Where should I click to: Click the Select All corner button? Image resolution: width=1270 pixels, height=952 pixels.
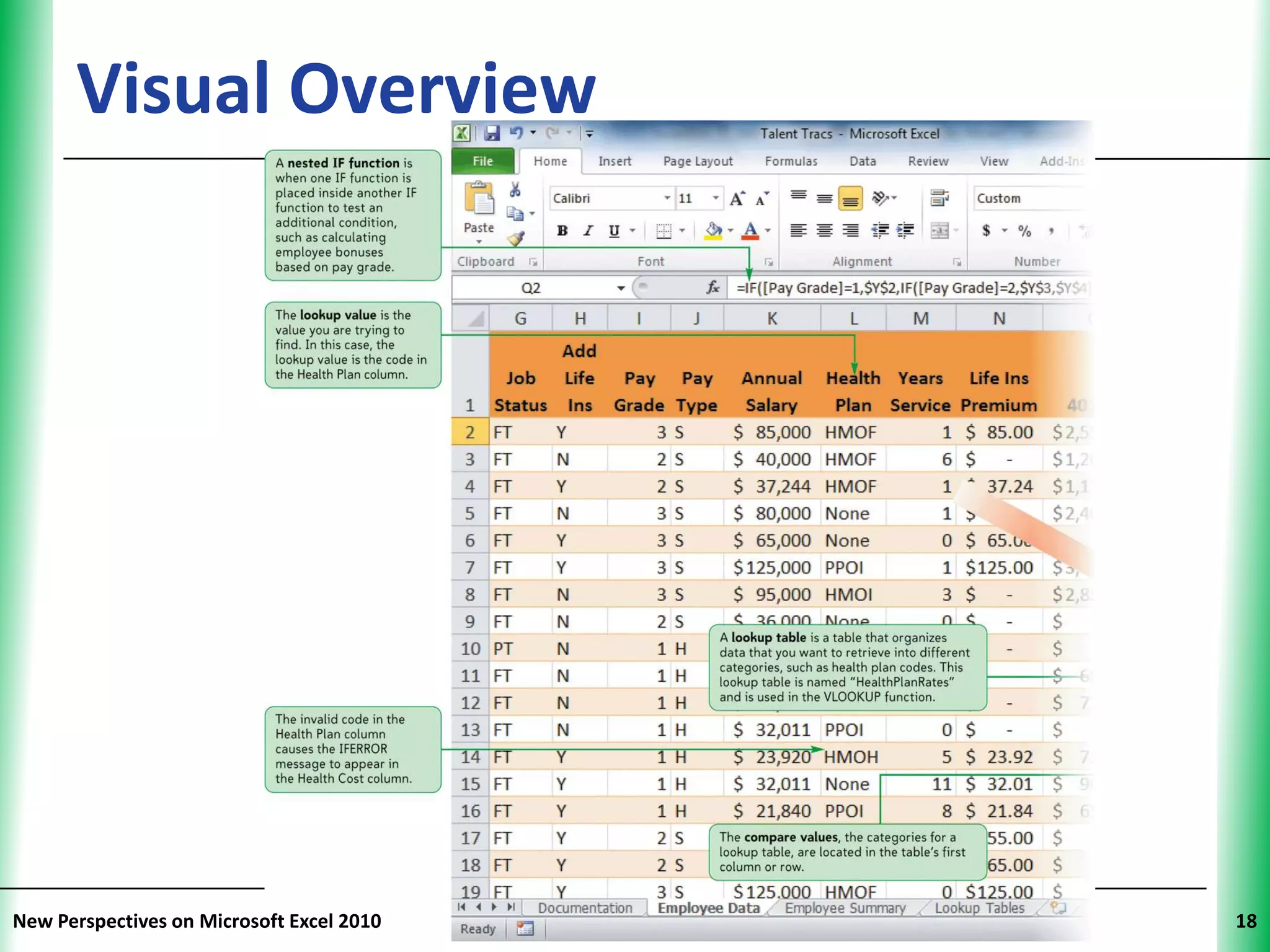click(x=471, y=319)
